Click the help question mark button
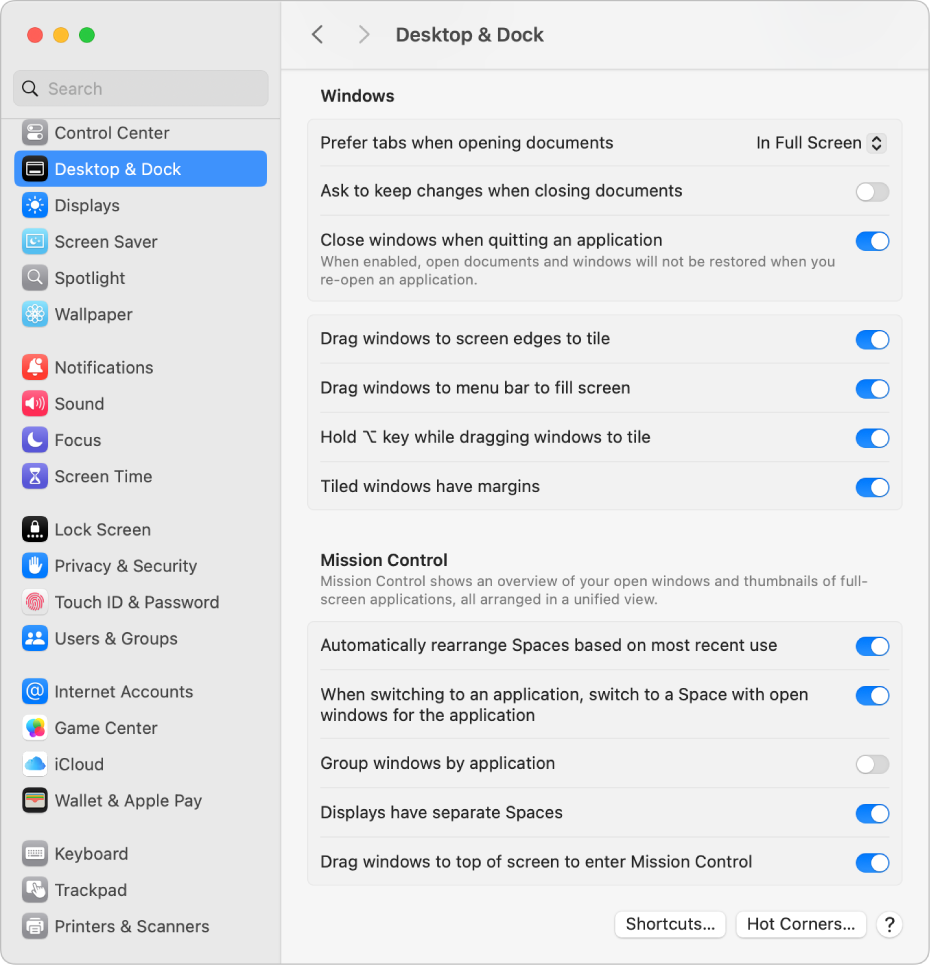This screenshot has height=968, width=932. 888,925
